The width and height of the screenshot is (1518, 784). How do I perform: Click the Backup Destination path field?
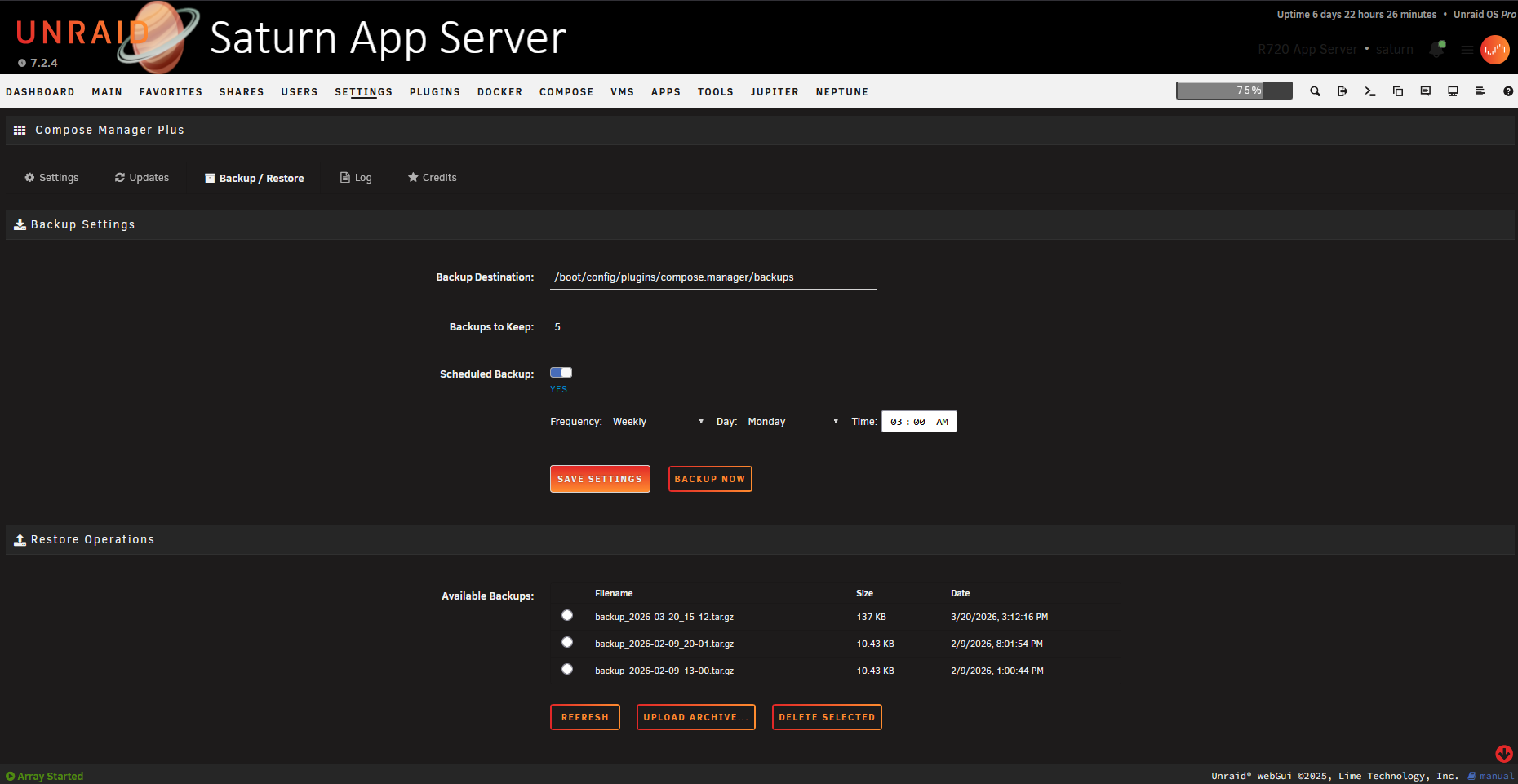713,277
